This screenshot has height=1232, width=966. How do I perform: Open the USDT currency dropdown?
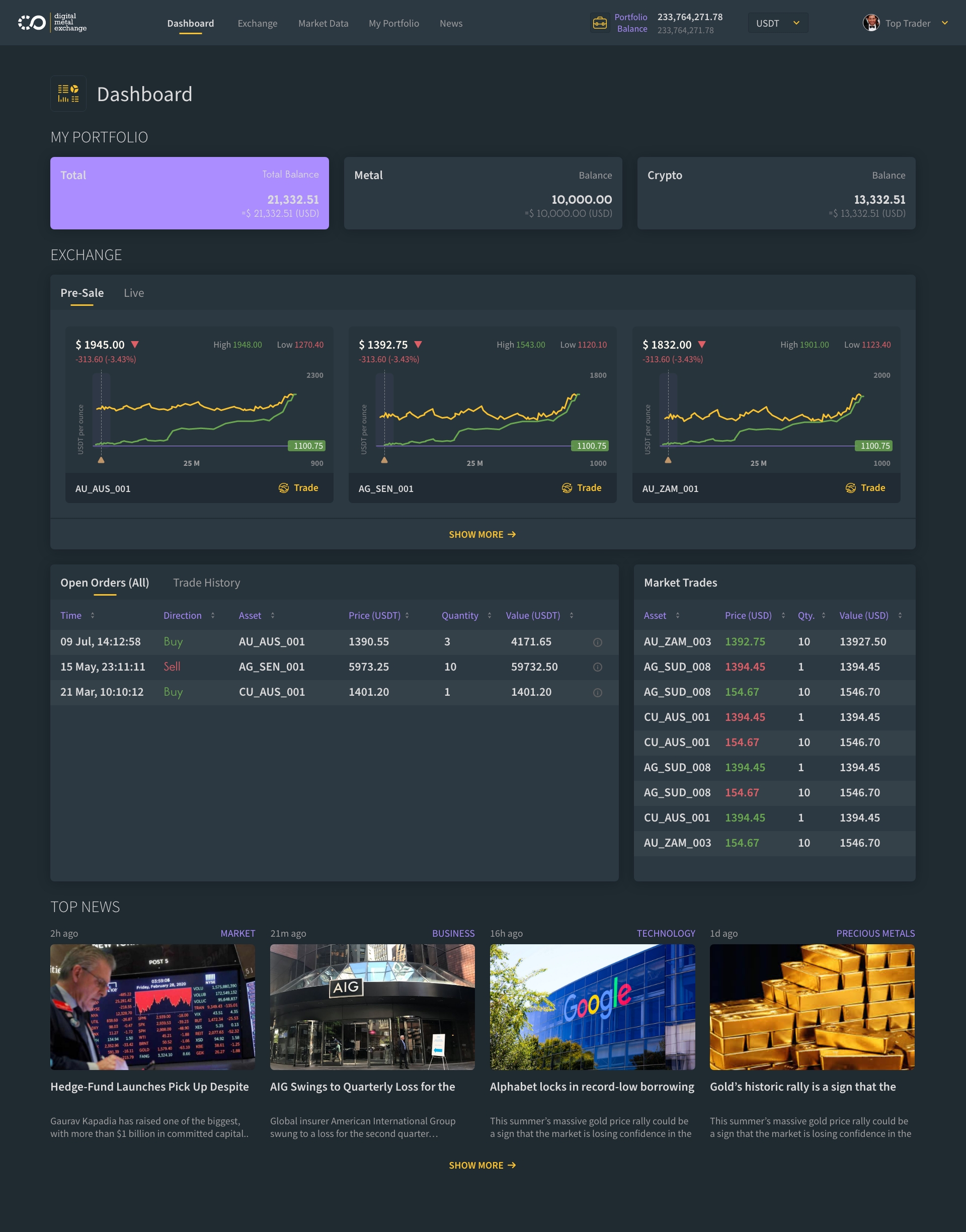point(778,23)
